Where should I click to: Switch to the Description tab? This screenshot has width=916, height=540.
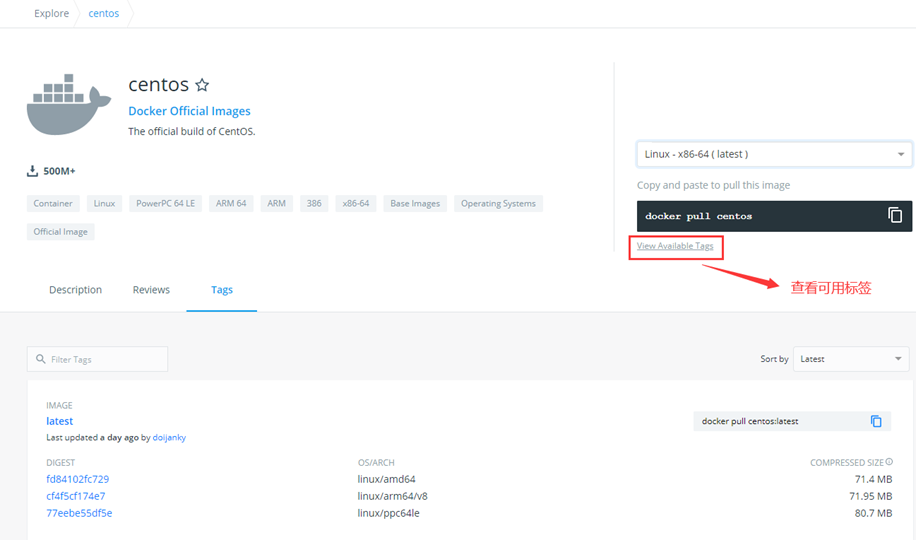tap(75, 290)
